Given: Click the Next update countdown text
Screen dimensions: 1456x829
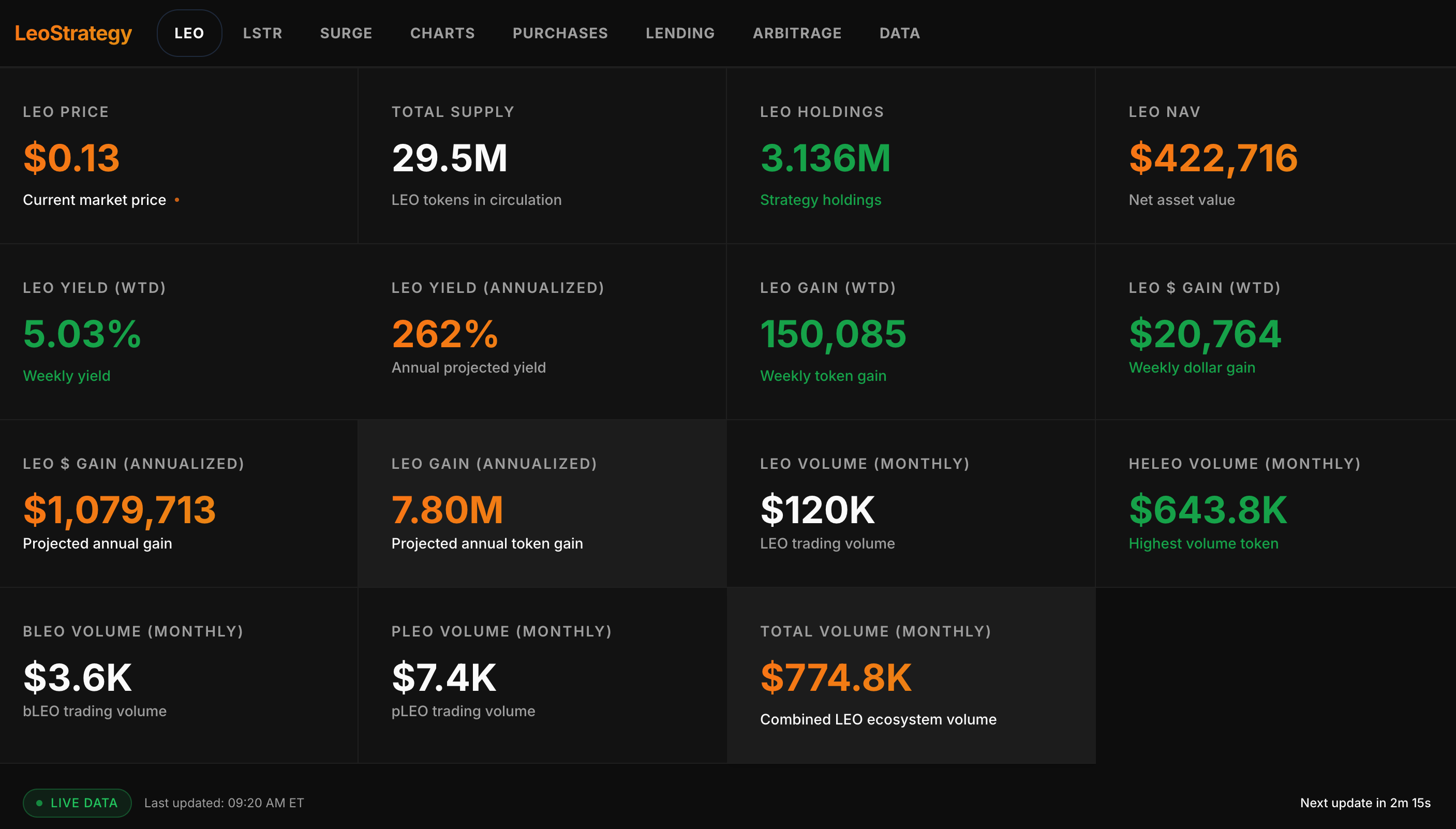Looking at the screenshot, I should [x=1365, y=803].
